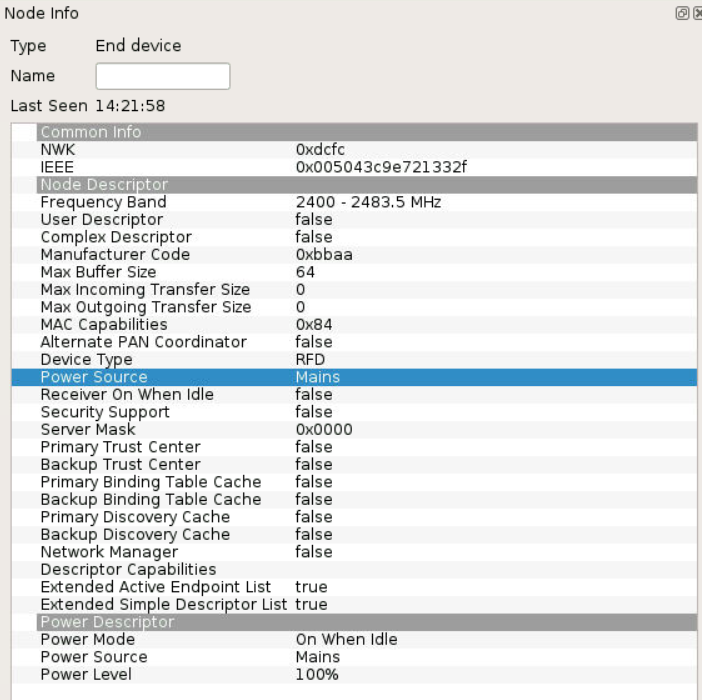
Task: Select the User Descriptor row
Action: point(355,219)
